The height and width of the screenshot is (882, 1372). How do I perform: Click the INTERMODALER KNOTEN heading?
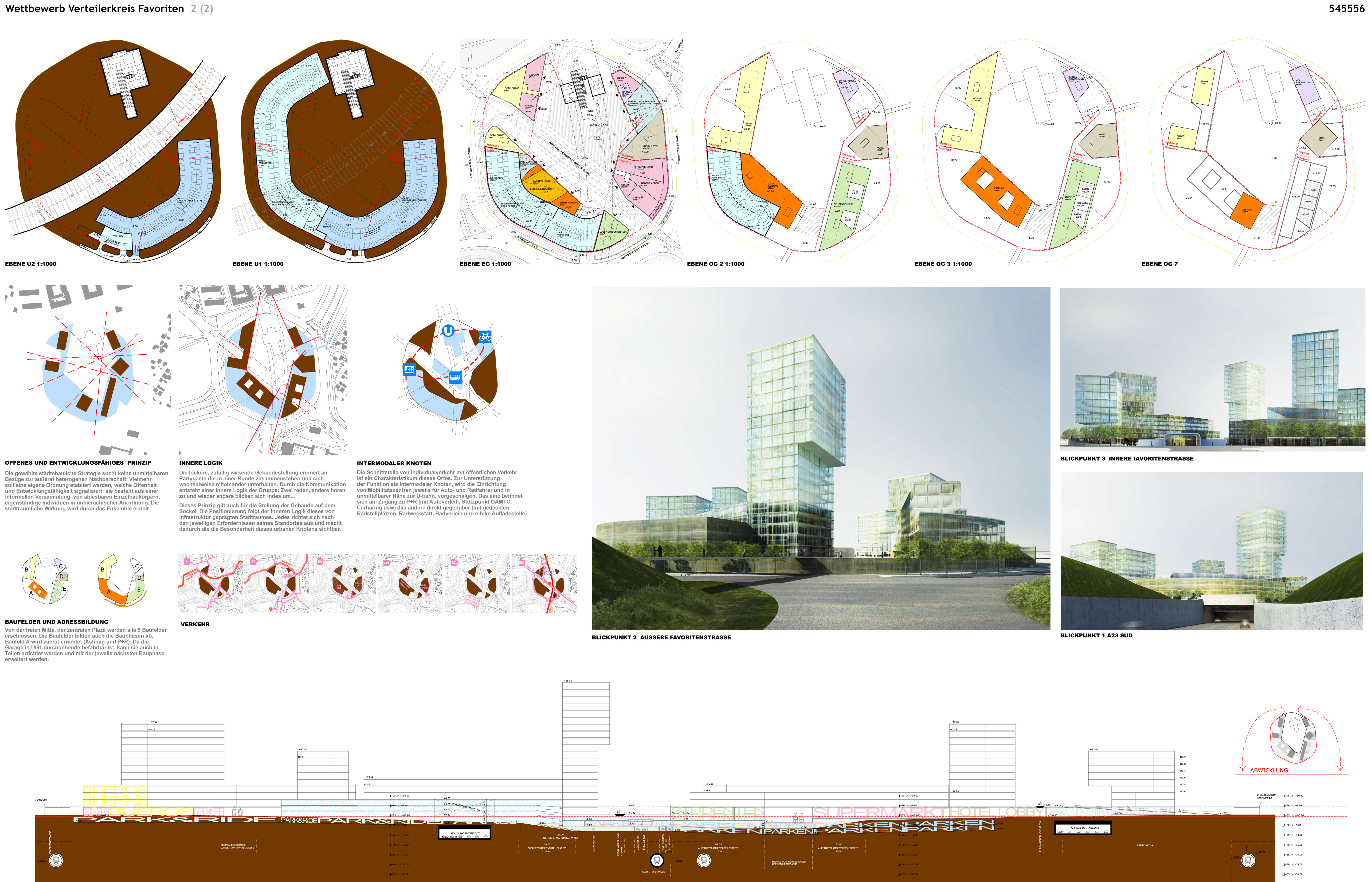pyautogui.click(x=394, y=463)
